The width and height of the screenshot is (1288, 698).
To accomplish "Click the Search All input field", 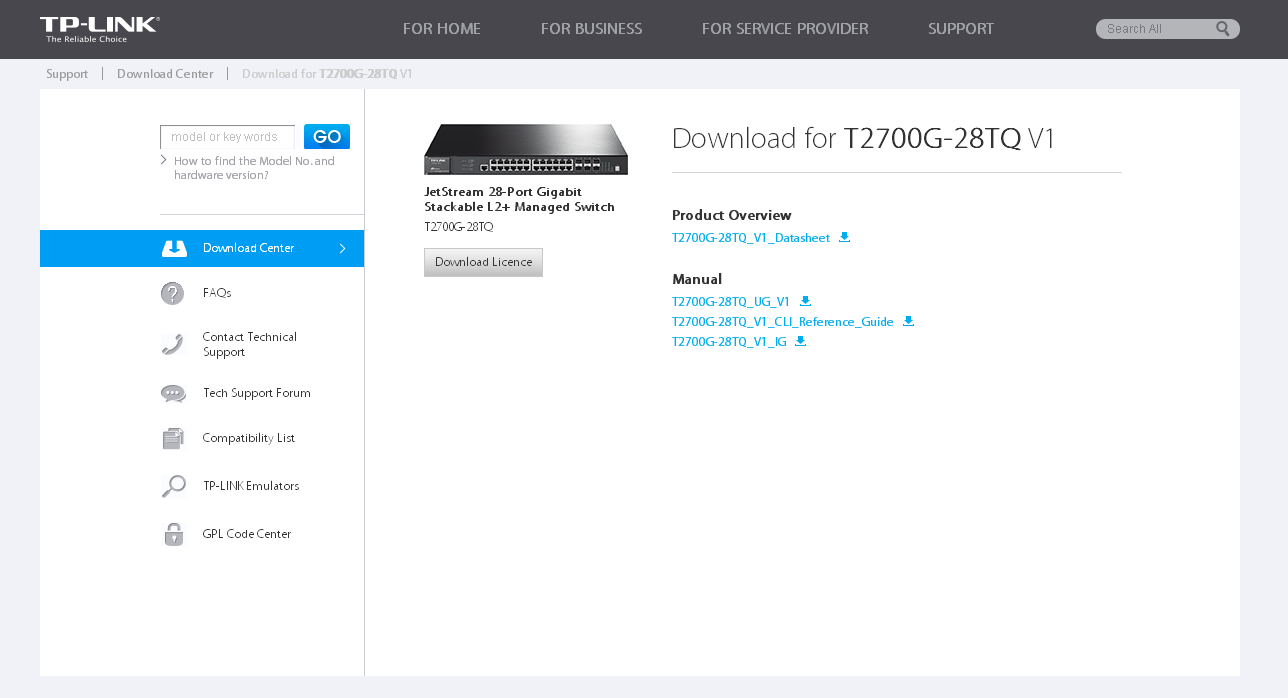I will (1158, 29).
